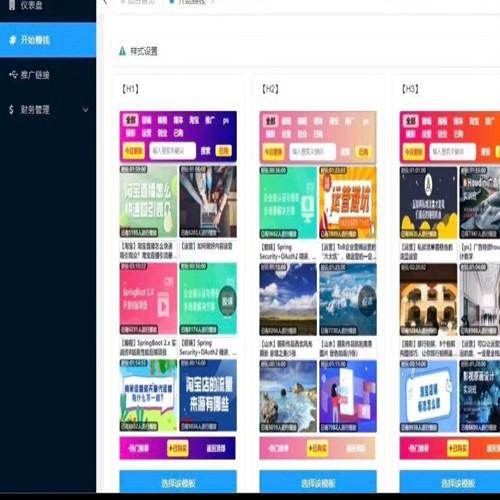Open the 淘宝直播 green thumbnail in H1
The width and height of the screenshot is (500, 500).
pyautogui.click(x=148, y=202)
